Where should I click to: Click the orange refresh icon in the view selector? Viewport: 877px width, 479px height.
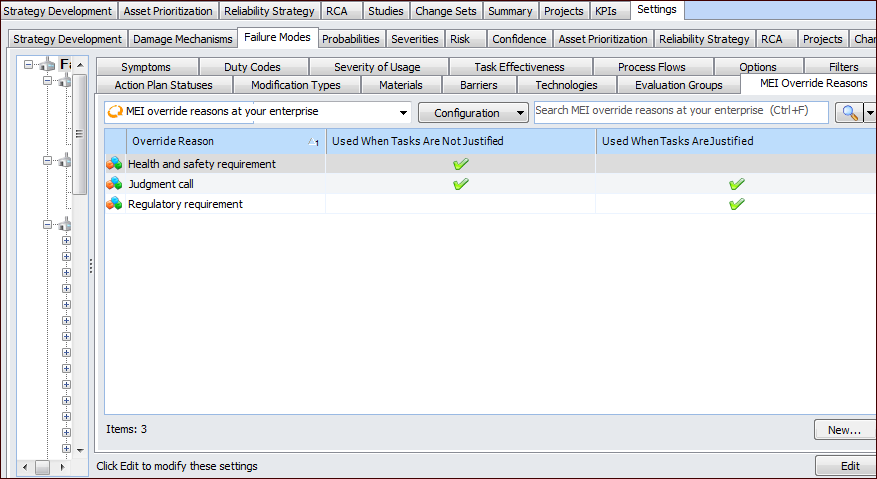coord(115,111)
